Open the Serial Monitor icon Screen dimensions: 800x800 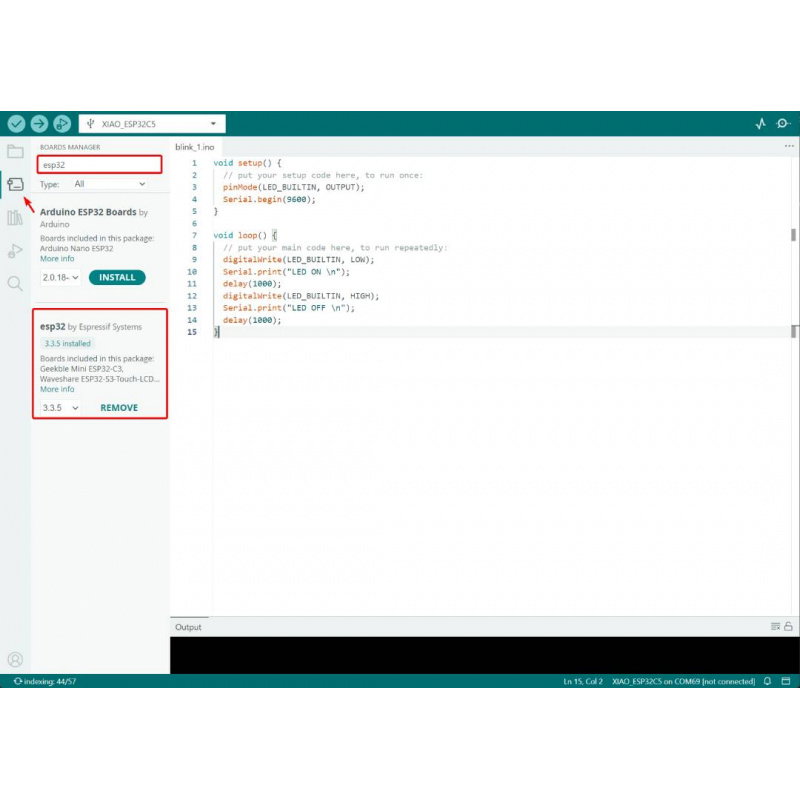783,123
